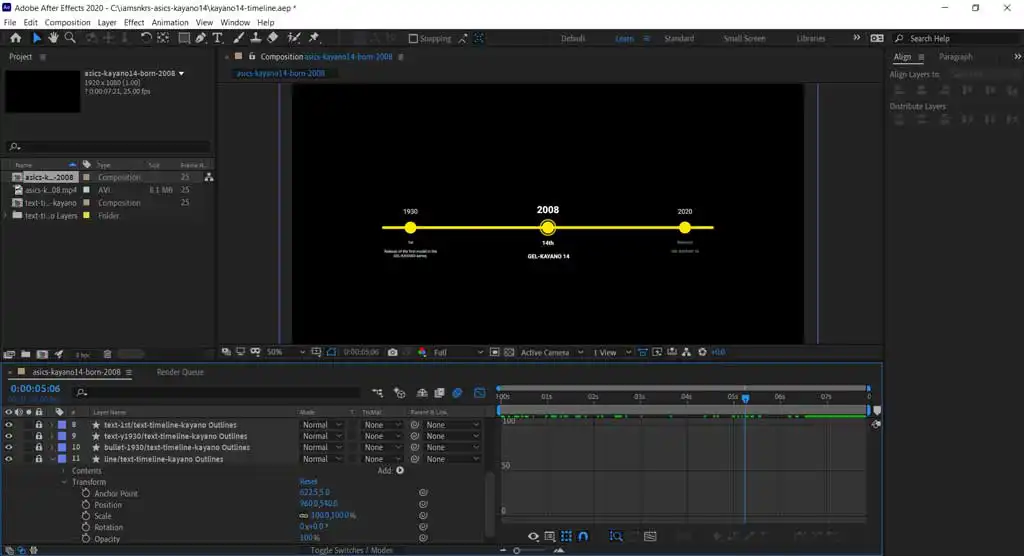The height and width of the screenshot is (556, 1024).
Task: Expand the Contents property group
Action: tap(64, 470)
